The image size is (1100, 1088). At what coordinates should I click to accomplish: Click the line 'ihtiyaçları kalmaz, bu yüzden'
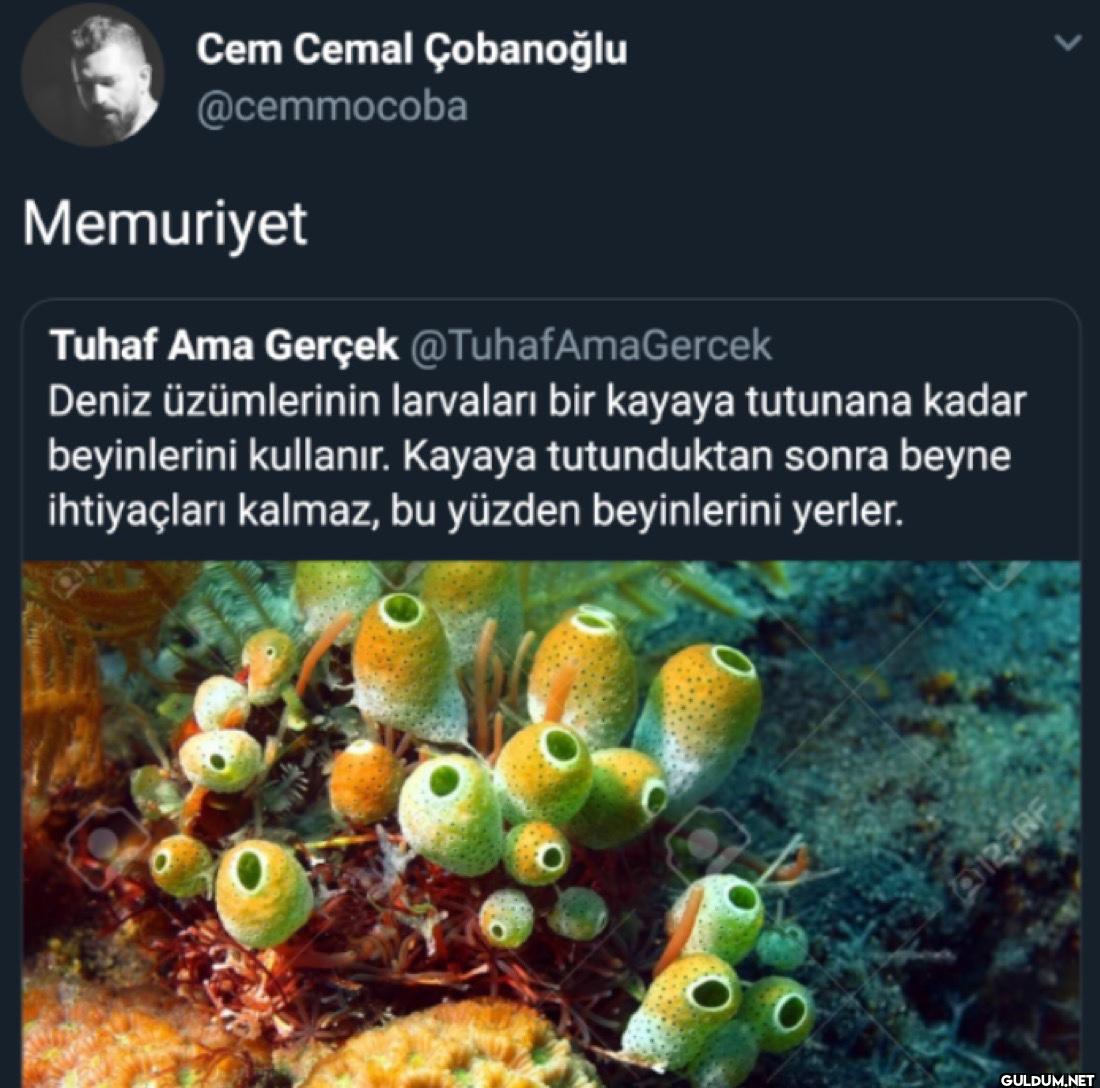pyautogui.click(x=475, y=511)
